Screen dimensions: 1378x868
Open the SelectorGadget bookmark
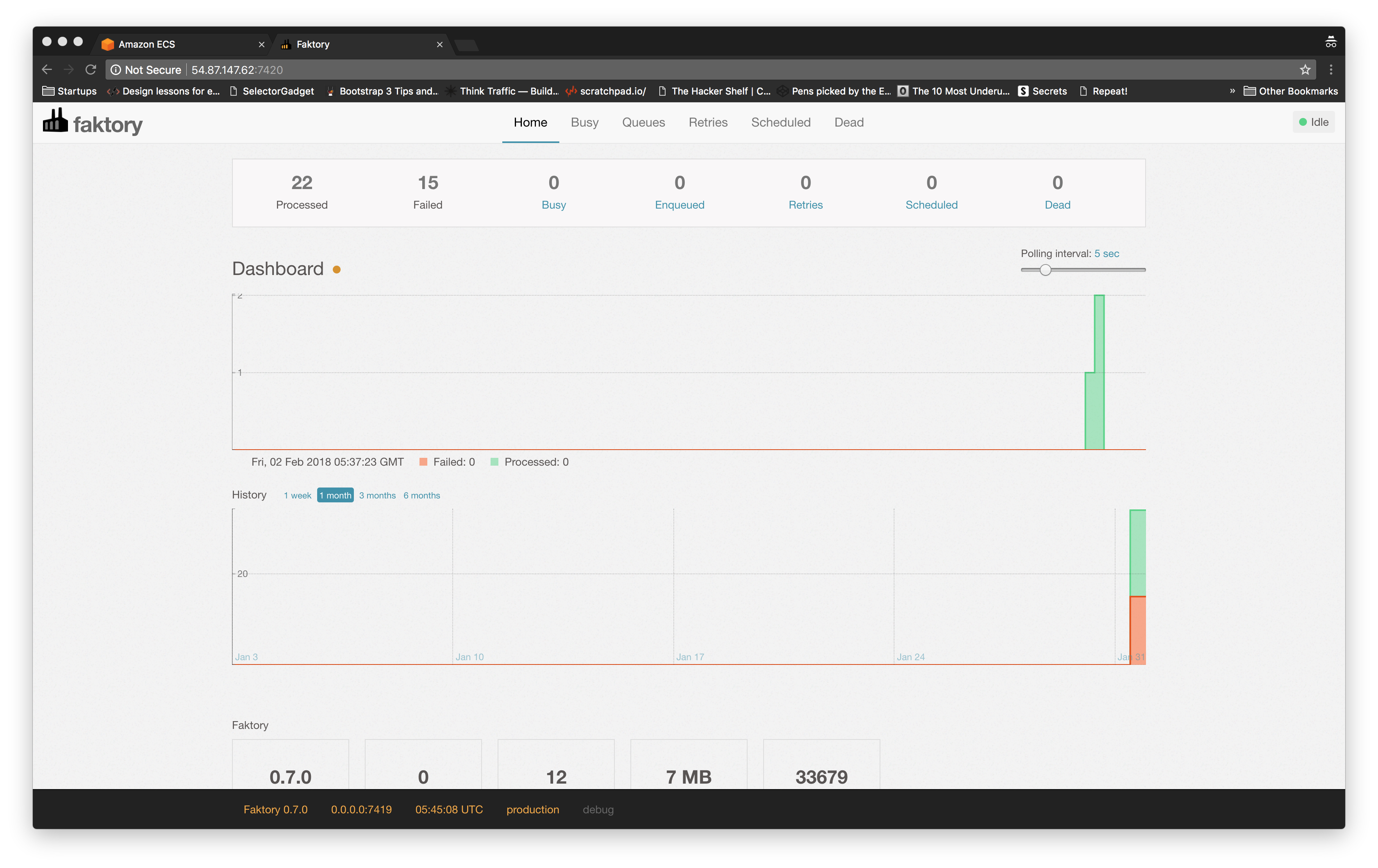click(272, 91)
